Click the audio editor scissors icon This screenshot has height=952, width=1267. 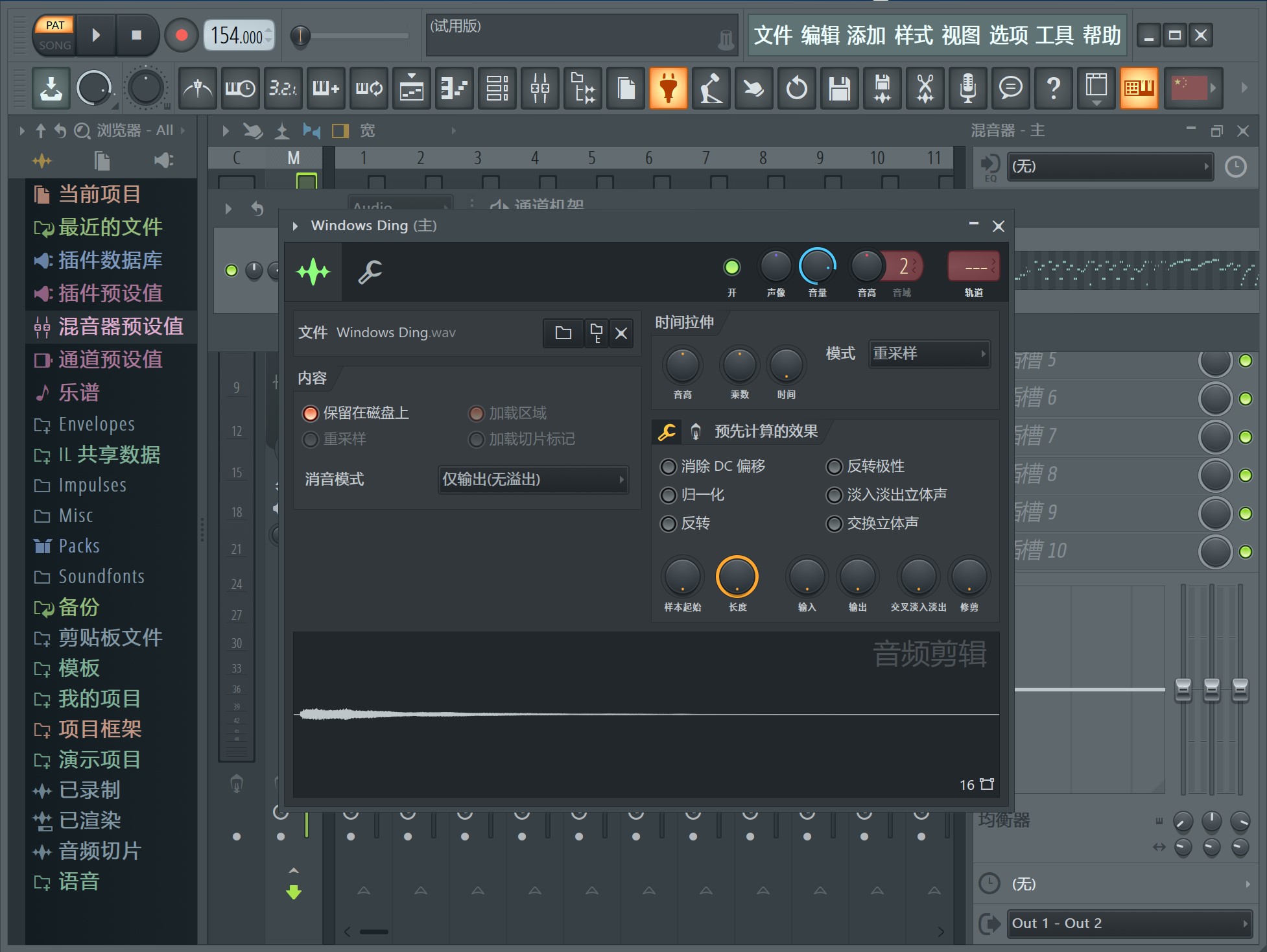point(925,88)
